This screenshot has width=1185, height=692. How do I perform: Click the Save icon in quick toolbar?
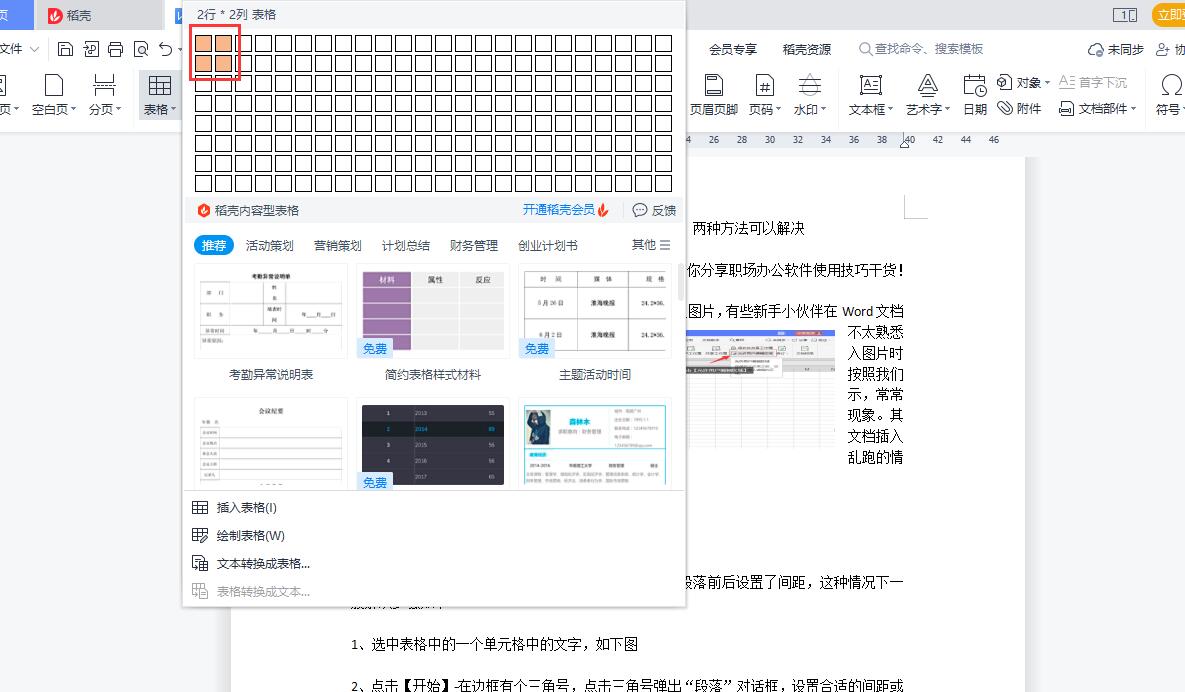(x=66, y=49)
